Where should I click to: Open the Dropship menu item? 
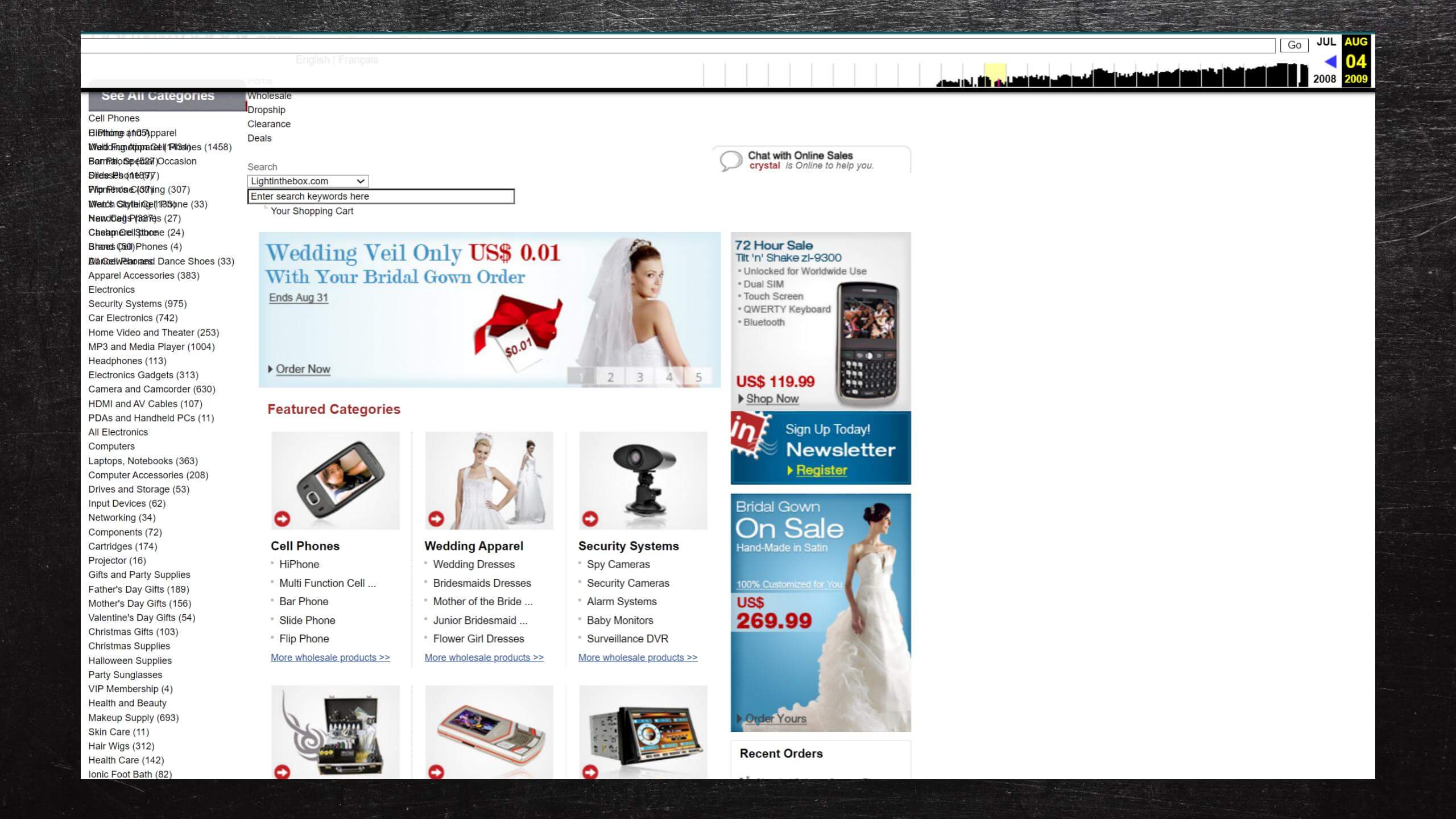coord(266,110)
